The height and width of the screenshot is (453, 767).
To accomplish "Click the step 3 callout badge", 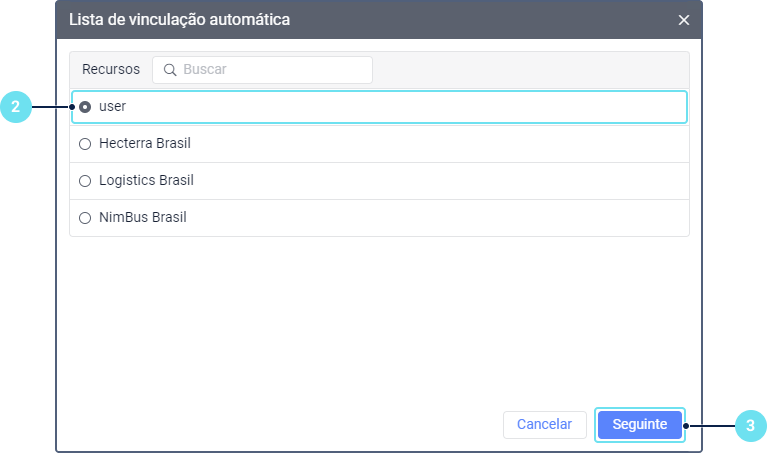I will click(x=750, y=424).
